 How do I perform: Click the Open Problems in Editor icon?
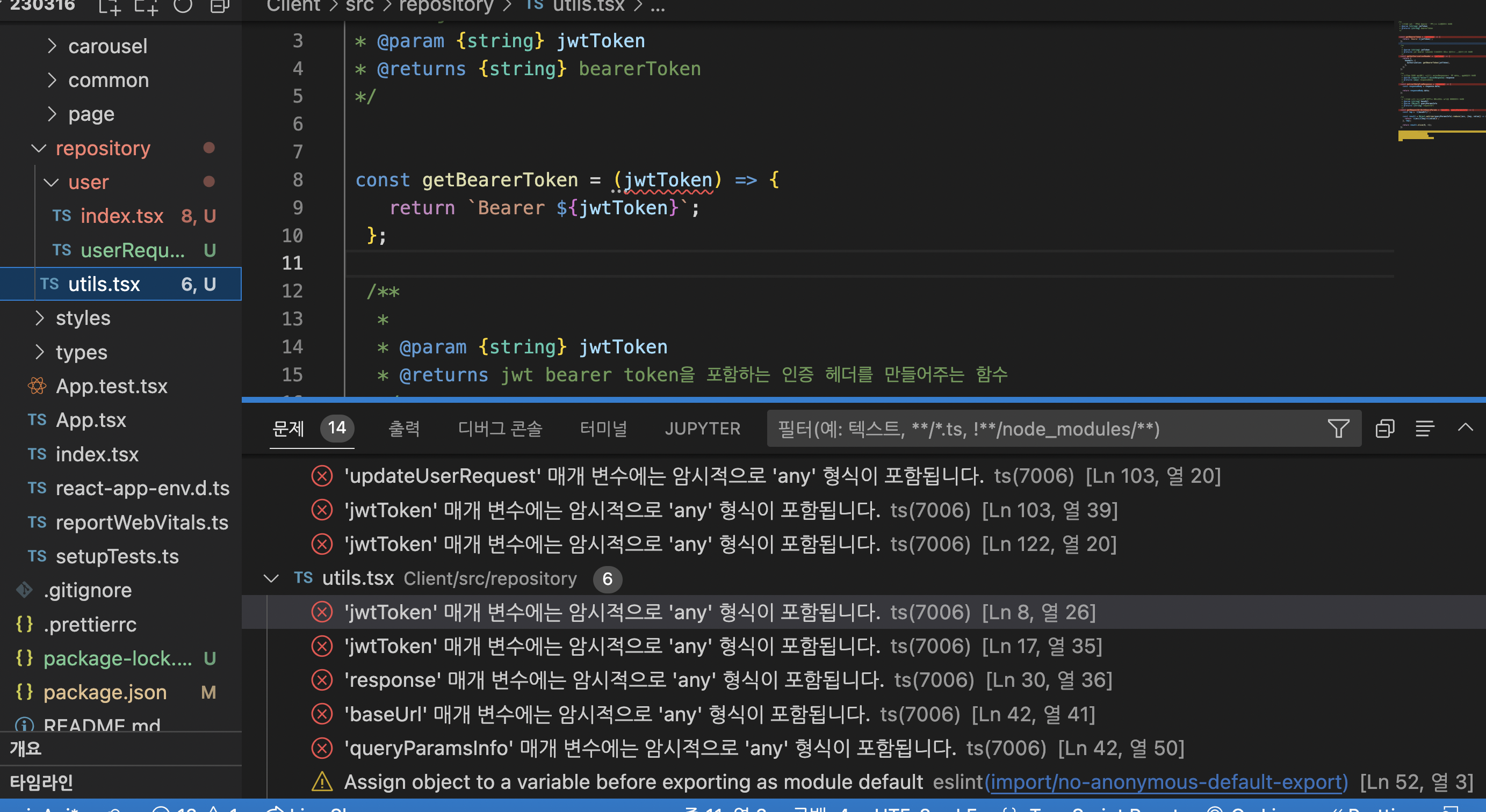1386,428
